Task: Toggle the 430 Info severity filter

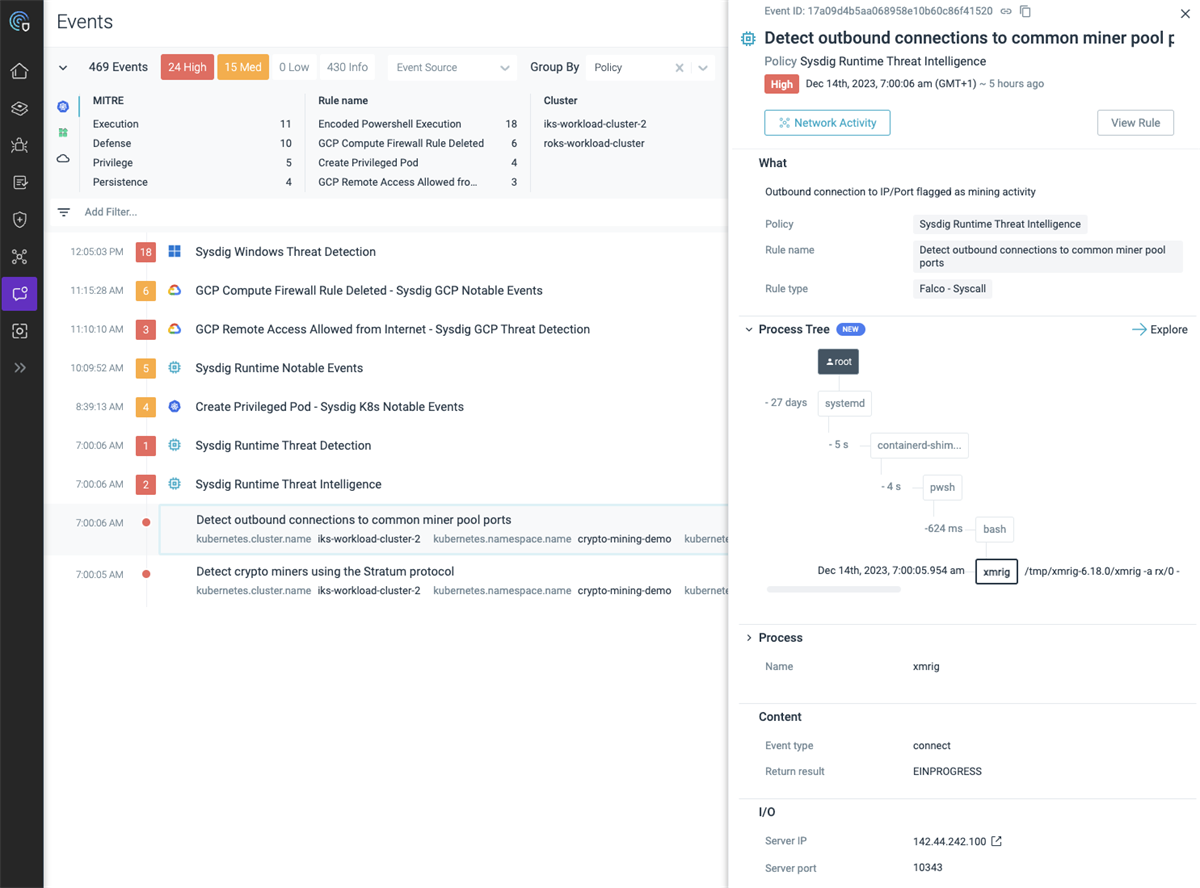Action: pos(347,67)
